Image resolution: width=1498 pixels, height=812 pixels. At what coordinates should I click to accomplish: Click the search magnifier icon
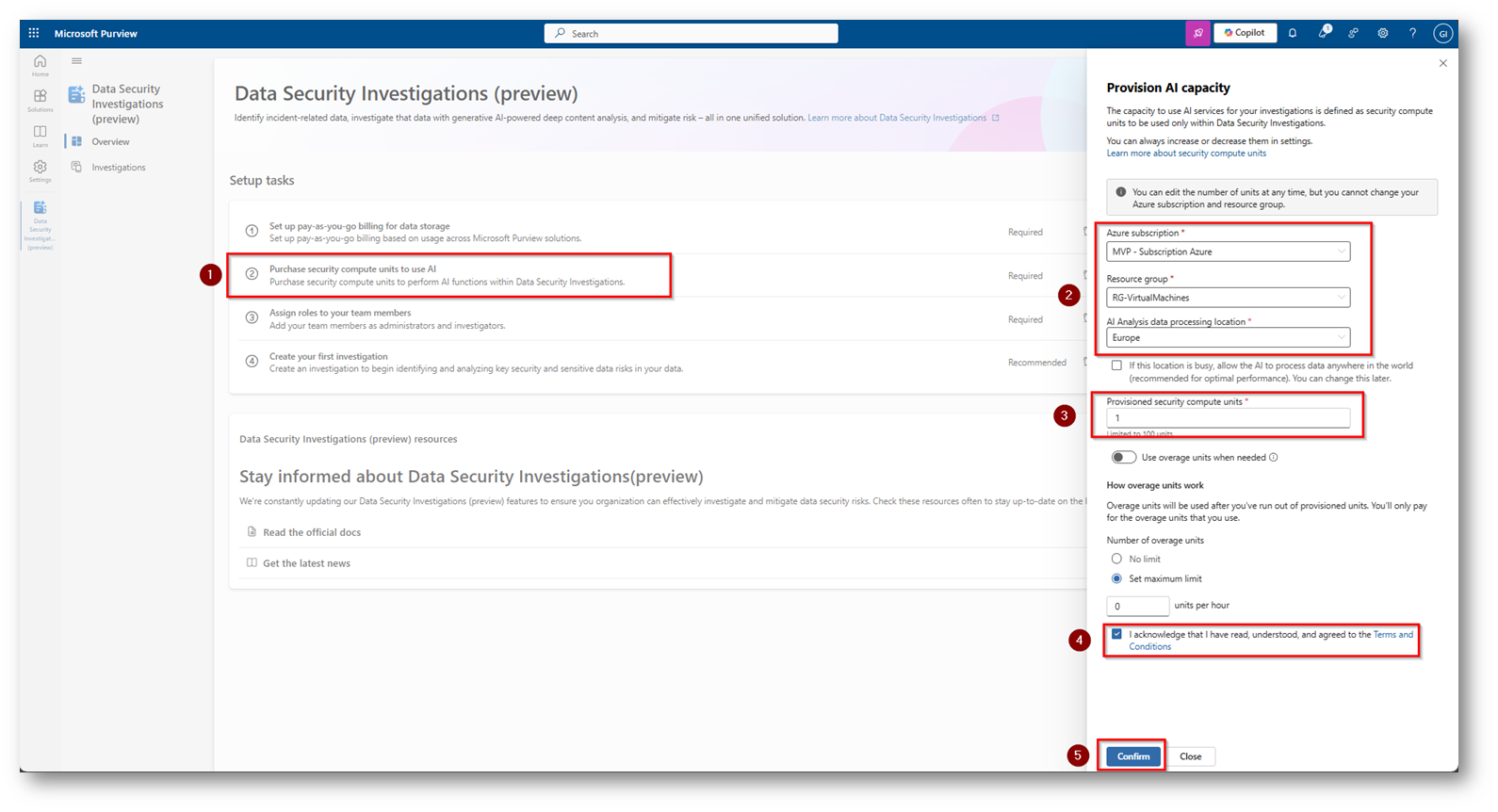(560, 33)
